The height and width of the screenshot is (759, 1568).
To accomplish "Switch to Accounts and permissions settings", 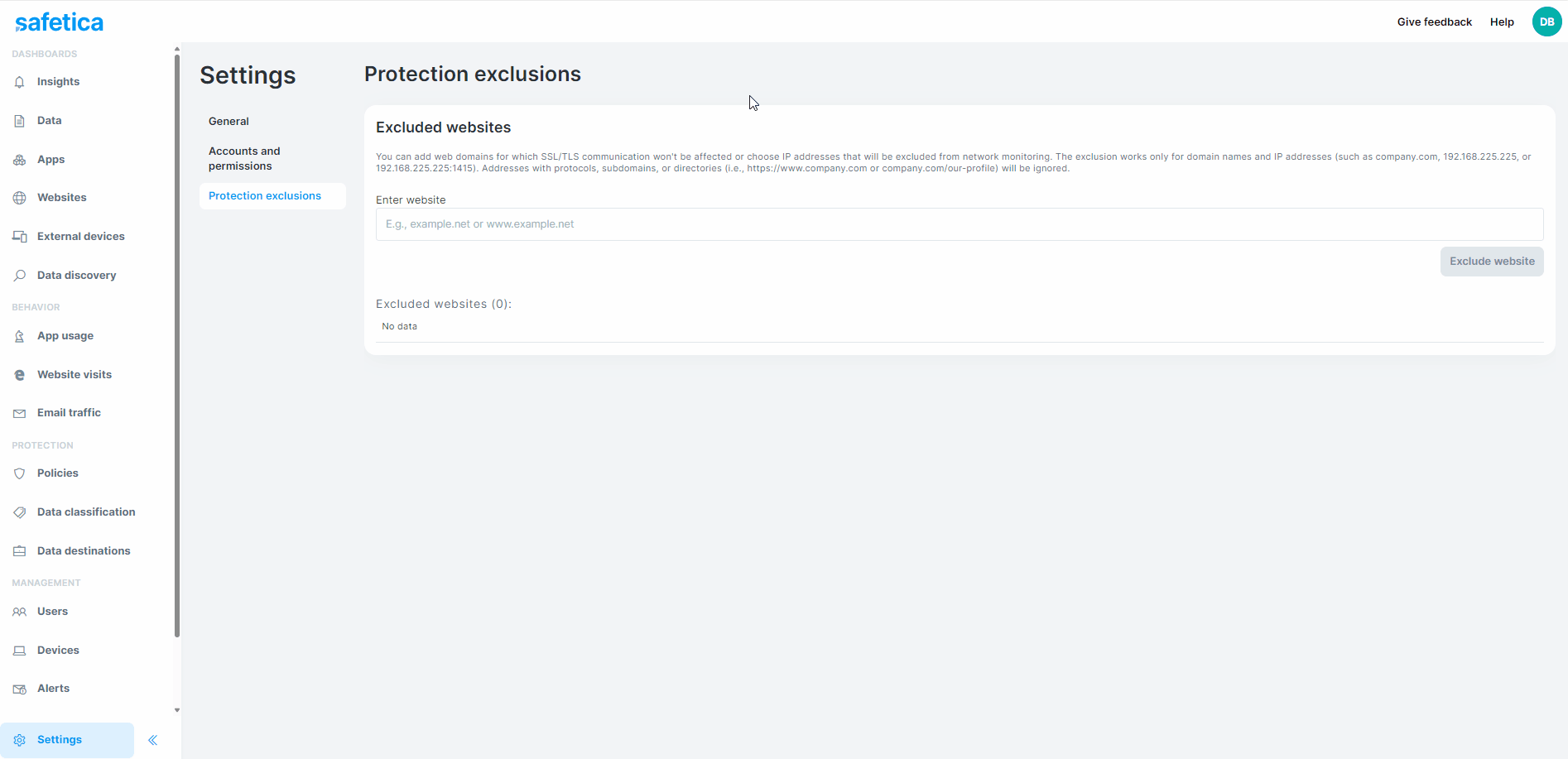I will tap(244, 158).
